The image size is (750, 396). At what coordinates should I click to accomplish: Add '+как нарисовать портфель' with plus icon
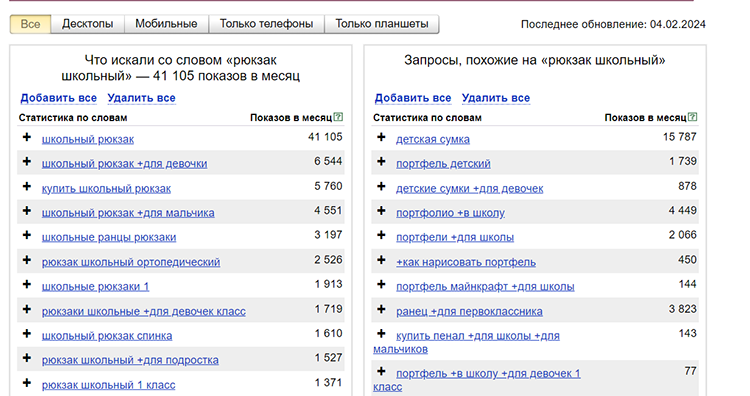(381, 260)
